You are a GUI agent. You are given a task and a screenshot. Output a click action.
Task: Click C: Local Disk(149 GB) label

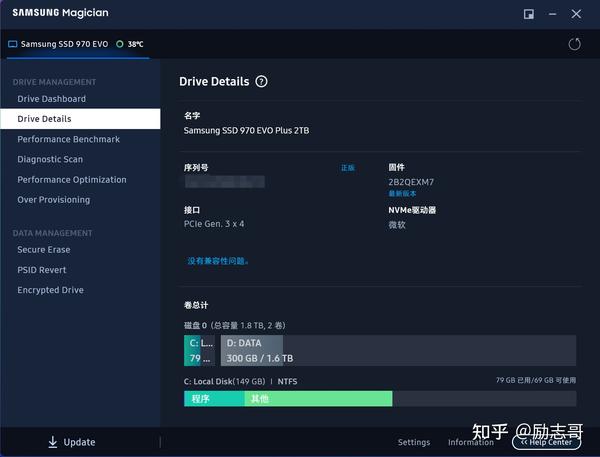tap(225, 382)
